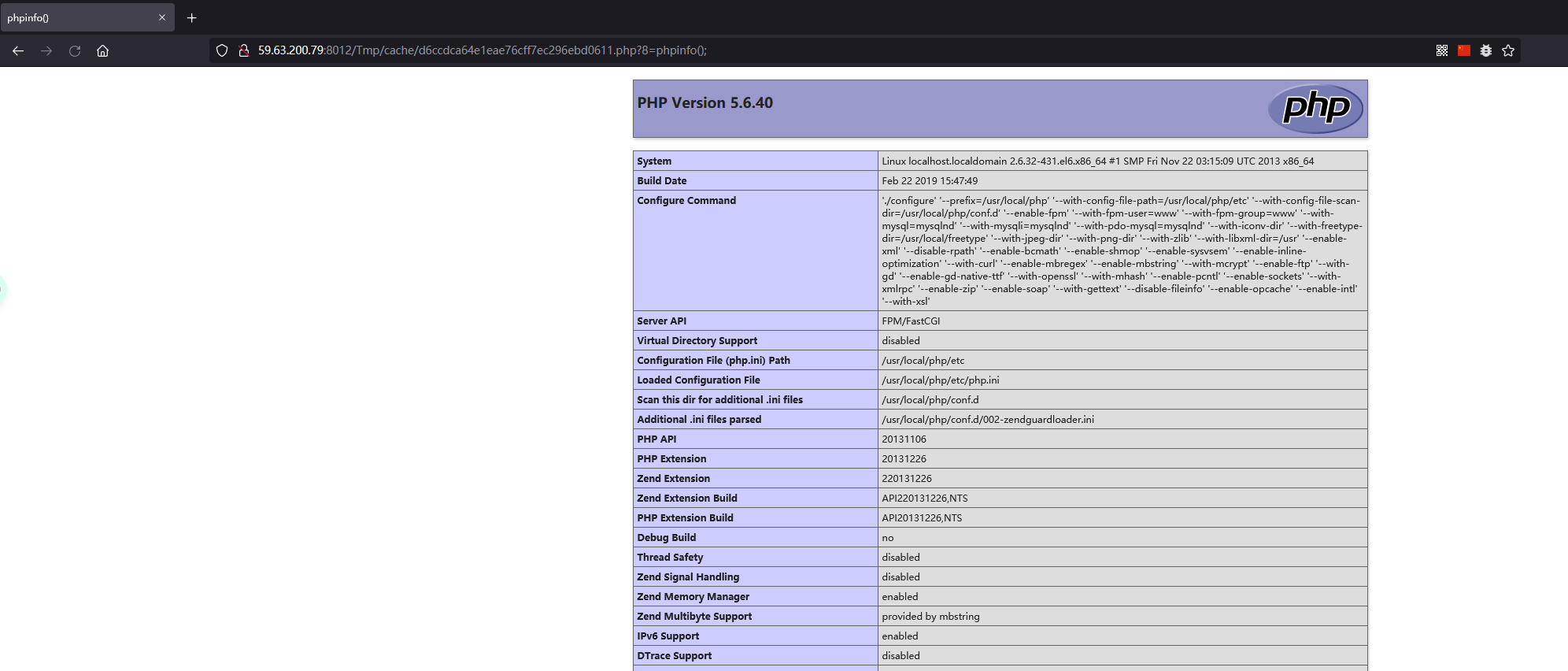This screenshot has width=1568, height=671.
Task: Click the 'FPM/FastCGI' value
Action: point(911,321)
